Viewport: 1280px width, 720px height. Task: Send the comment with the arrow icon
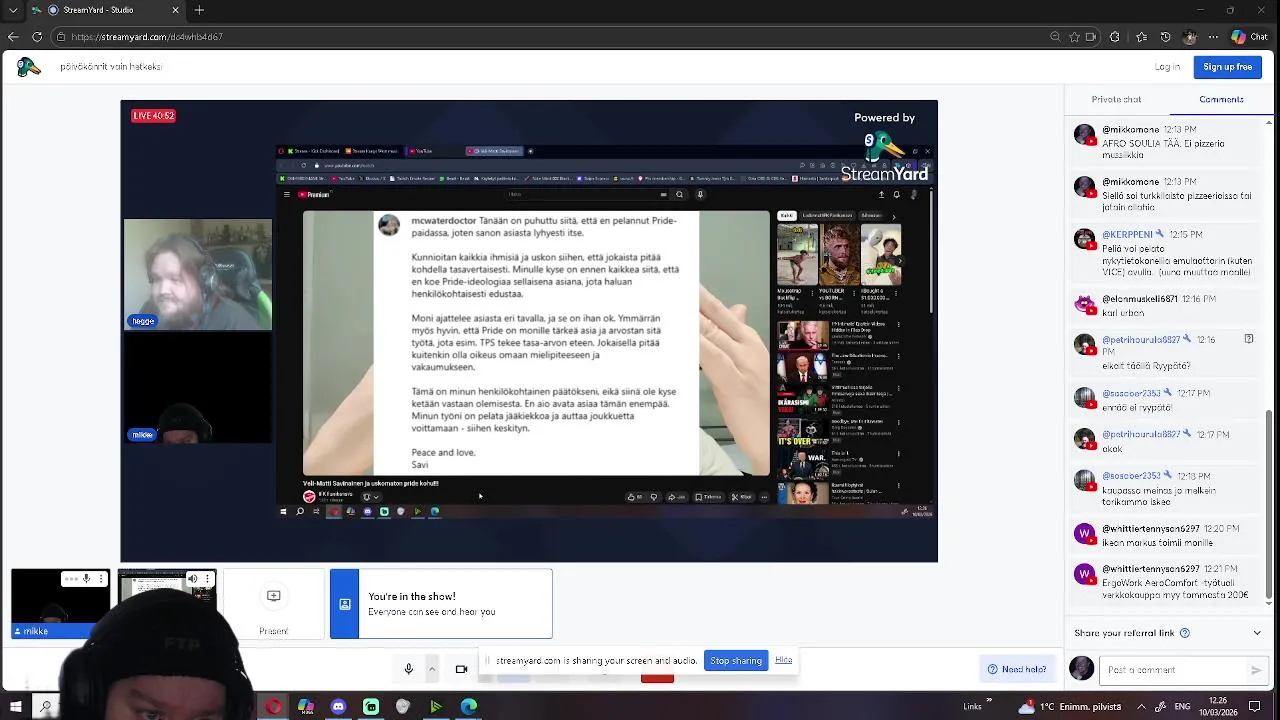tap(1256, 670)
